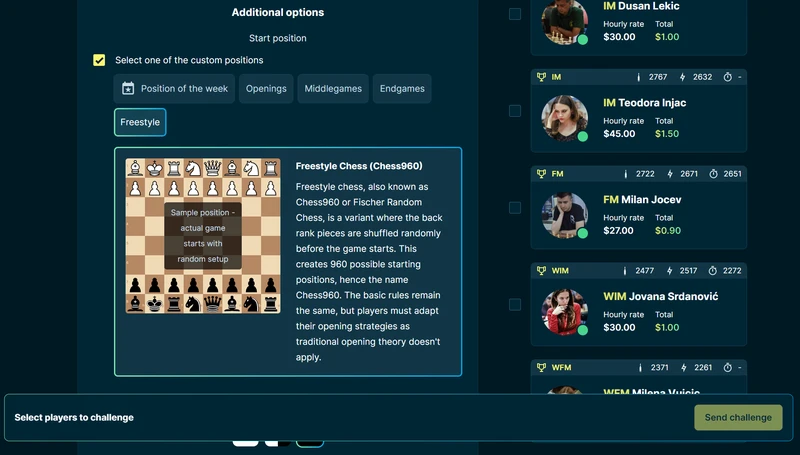Select the checkbox beside Milan Jocev
800x455 pixels.
click(x=515, y=208)
